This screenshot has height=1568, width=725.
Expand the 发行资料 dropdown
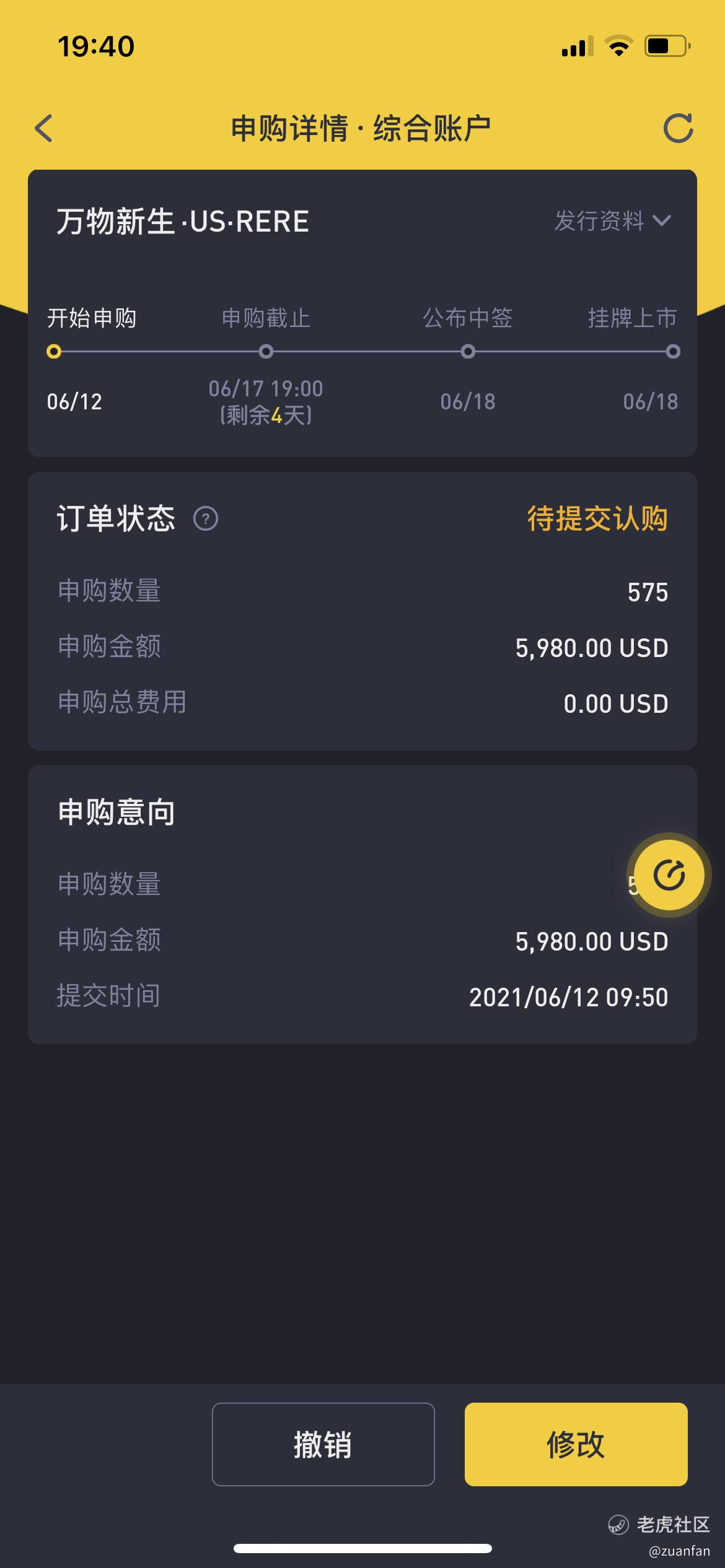coord(612,220)
